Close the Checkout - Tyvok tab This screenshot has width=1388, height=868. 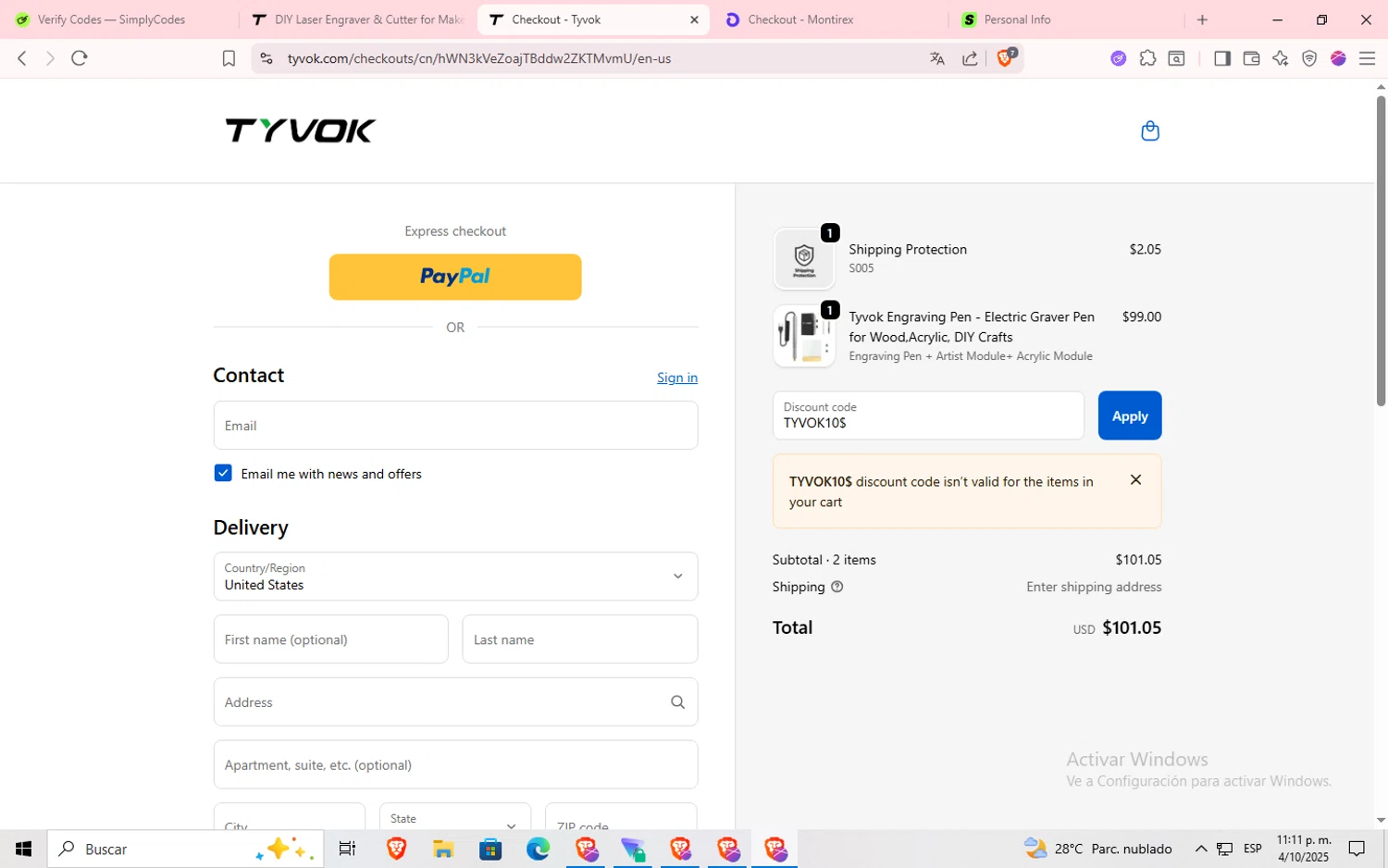pos(694,19)
